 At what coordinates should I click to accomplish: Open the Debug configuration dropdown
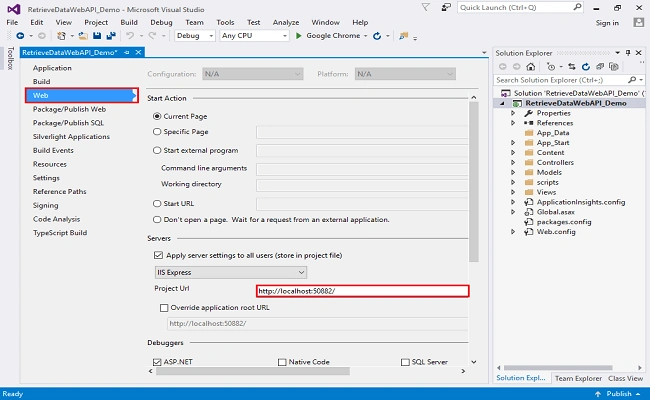195,36
